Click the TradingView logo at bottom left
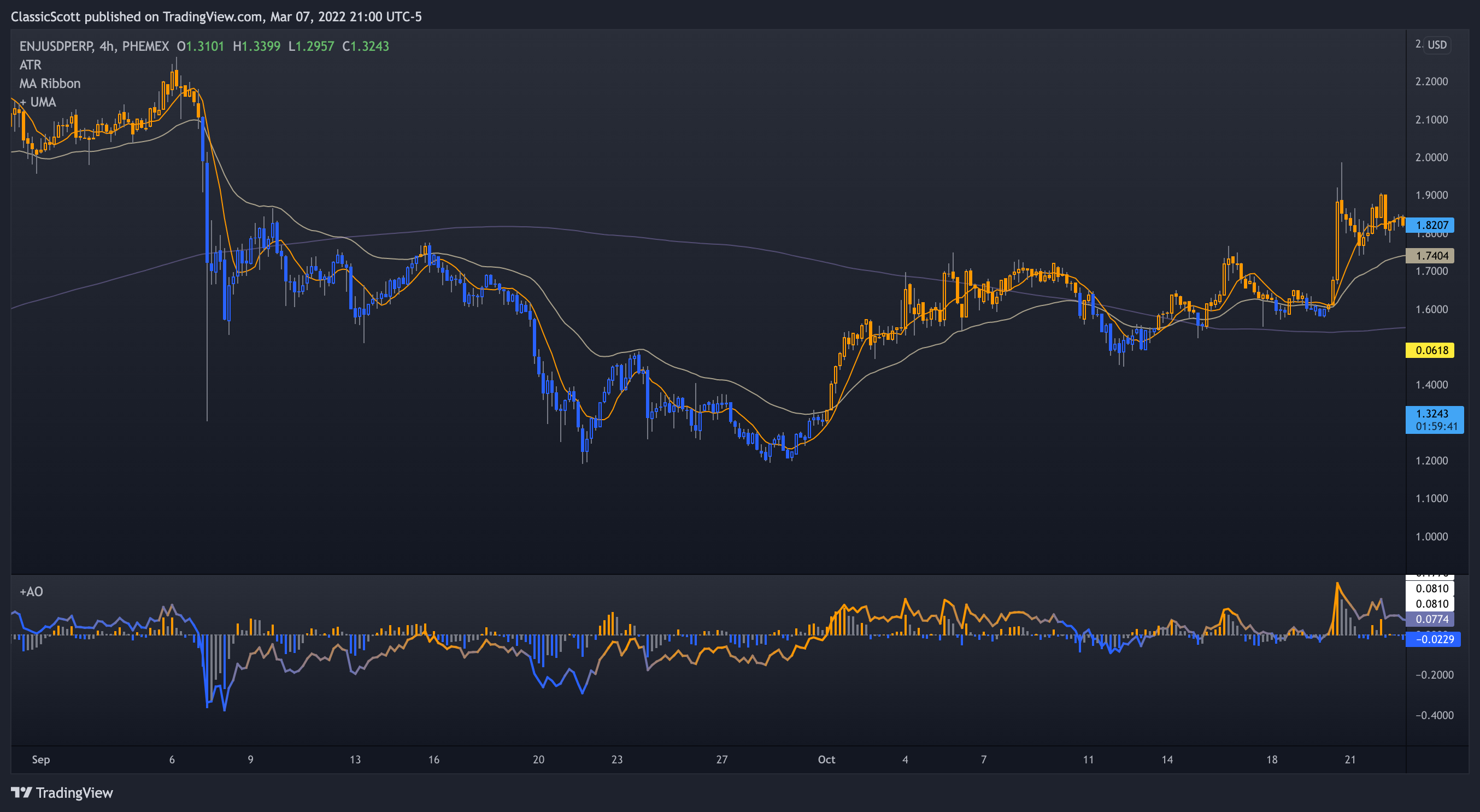 pyautogui.click(x=62, y=792)
